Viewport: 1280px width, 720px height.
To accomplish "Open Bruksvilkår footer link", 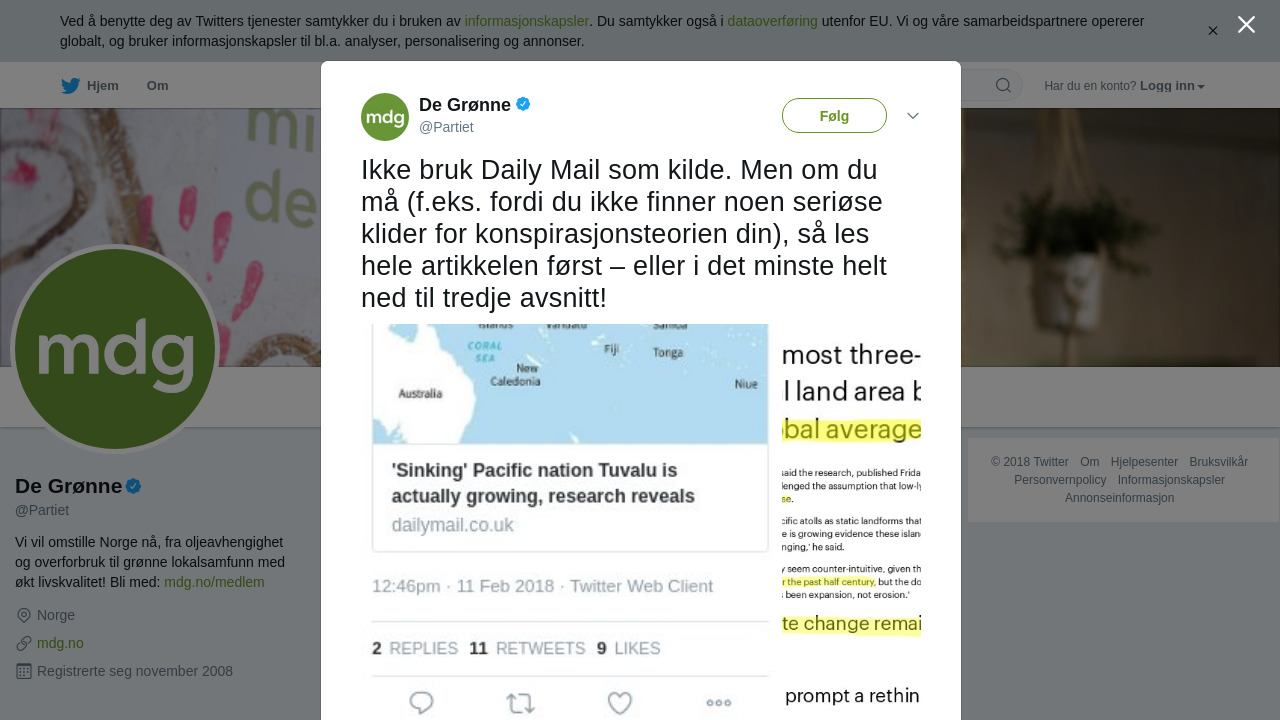I will pos(1218,462).
